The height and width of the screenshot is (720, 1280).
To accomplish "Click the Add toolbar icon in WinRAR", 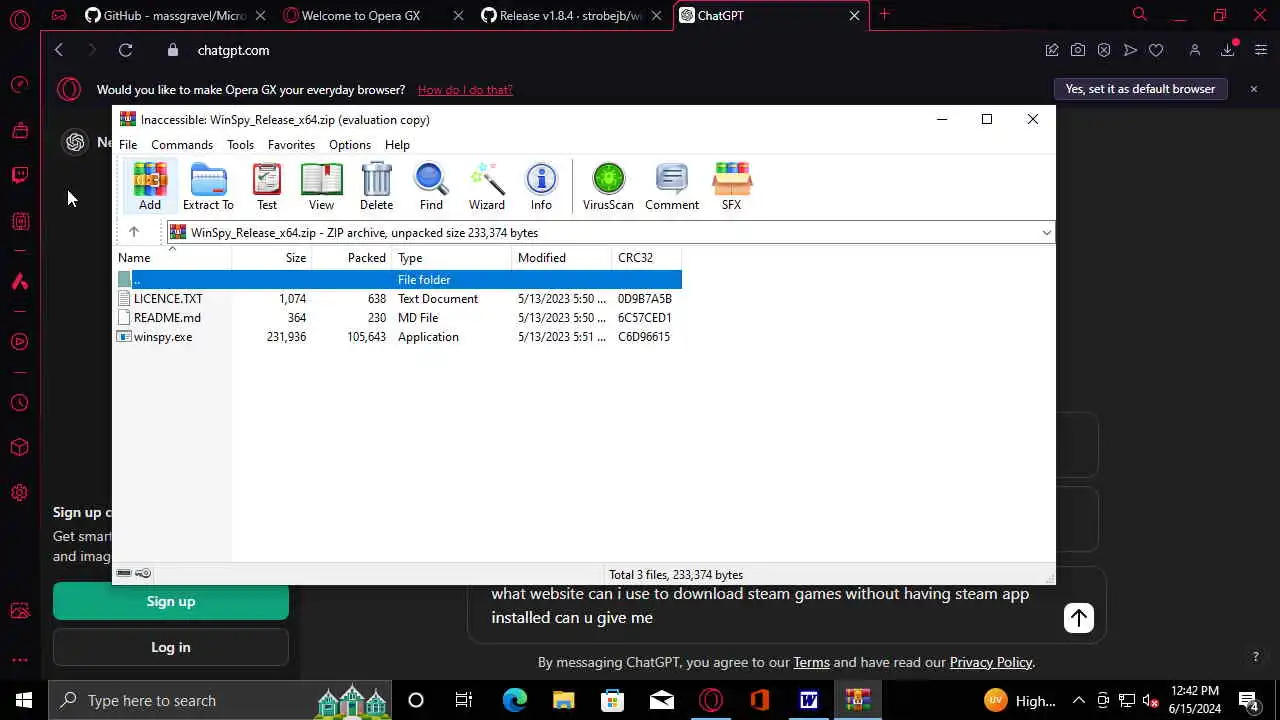I will (x=150, y=186).
